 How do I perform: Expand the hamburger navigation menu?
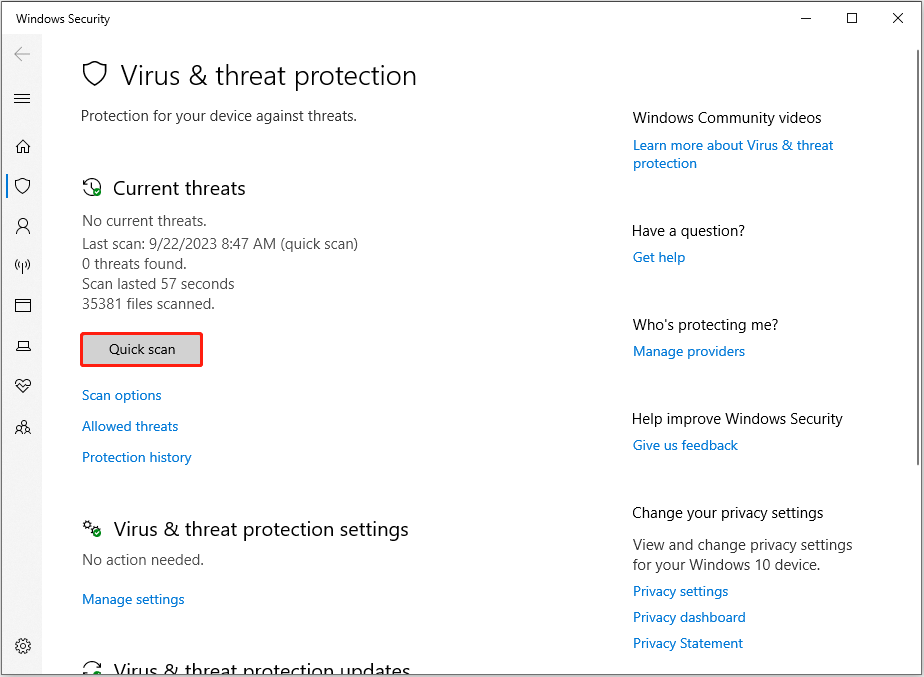(22, 98)
